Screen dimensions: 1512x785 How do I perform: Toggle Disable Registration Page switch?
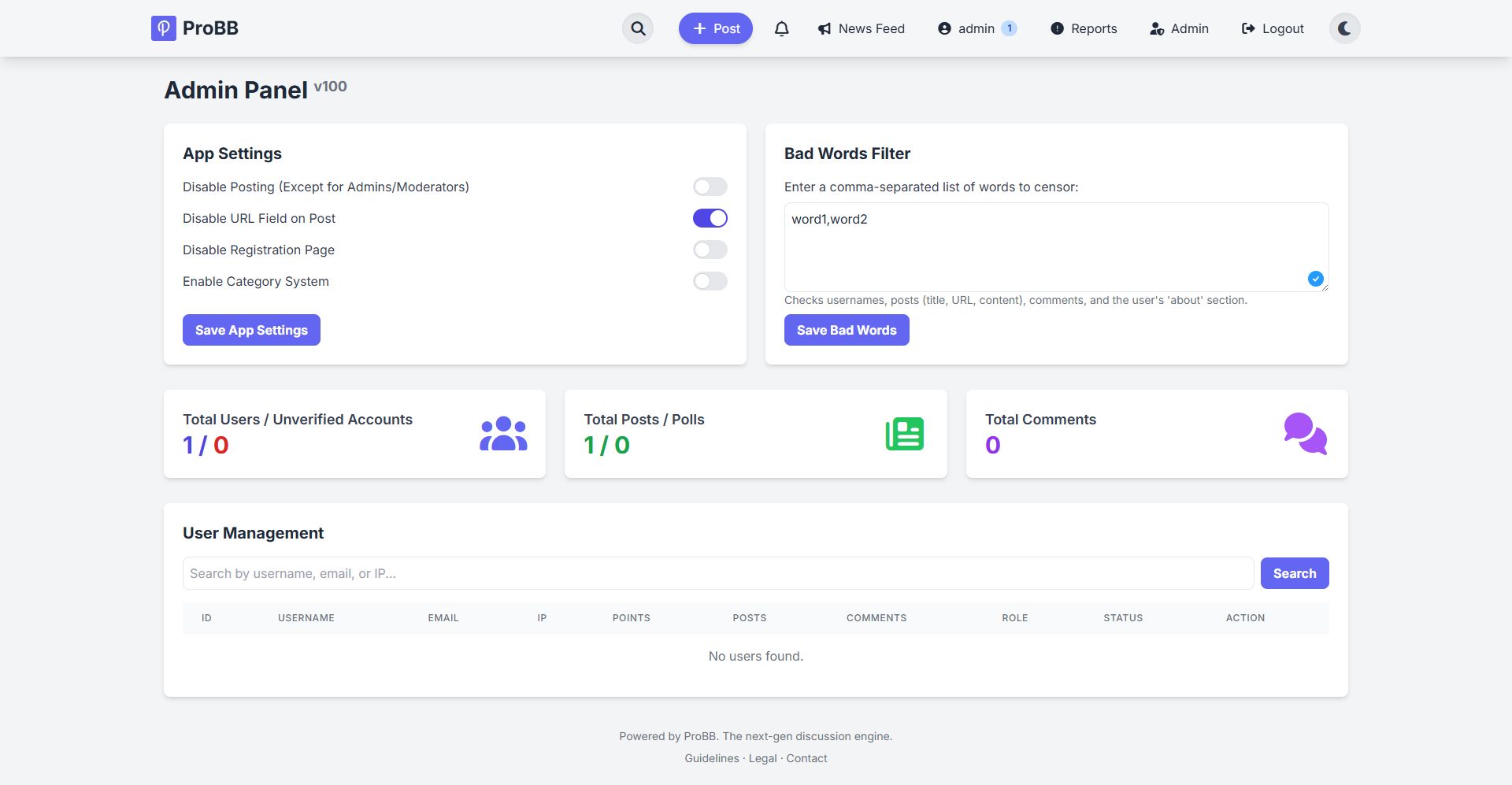[710, 250]
